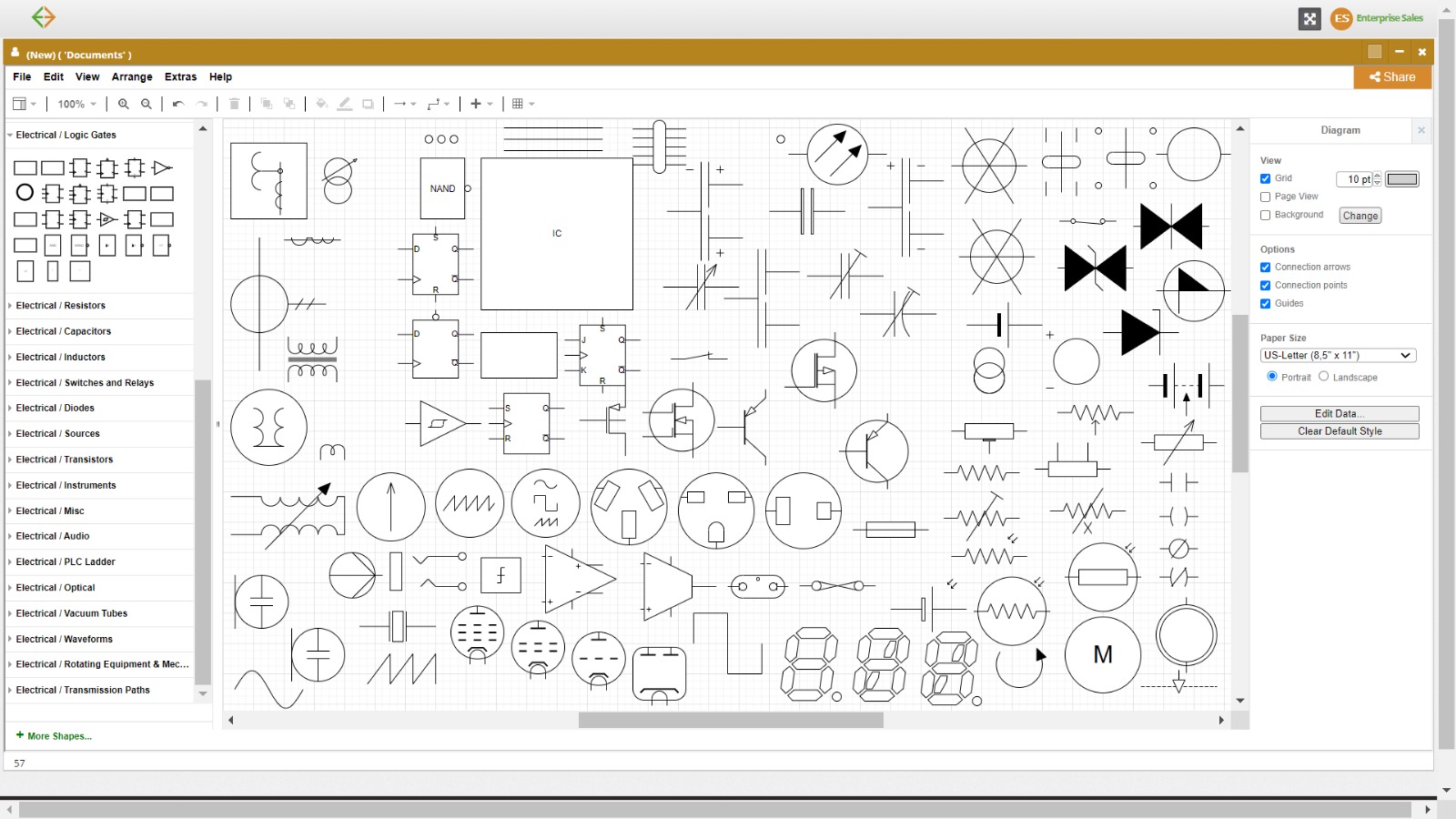Screen dimensions: 1456x819
Task: Open the Extras menu
Action: point(180,77)
